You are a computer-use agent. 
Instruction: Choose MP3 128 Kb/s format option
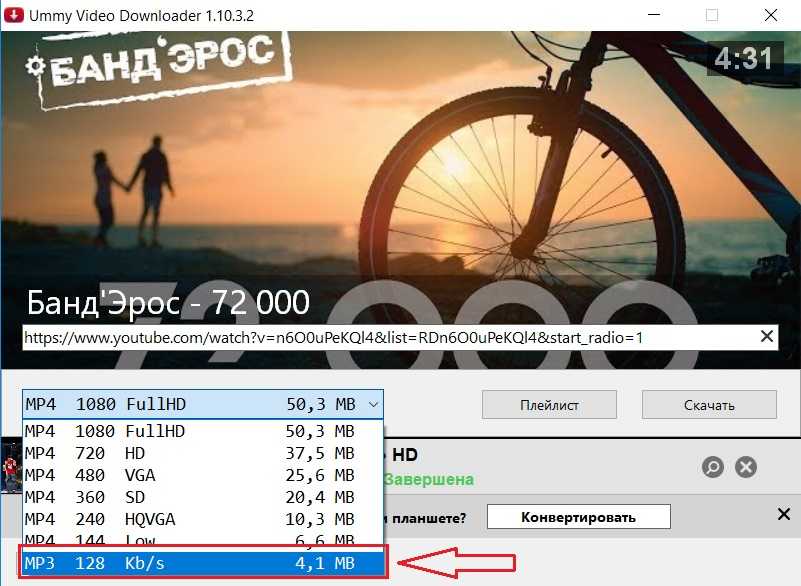tap(204, 563)
